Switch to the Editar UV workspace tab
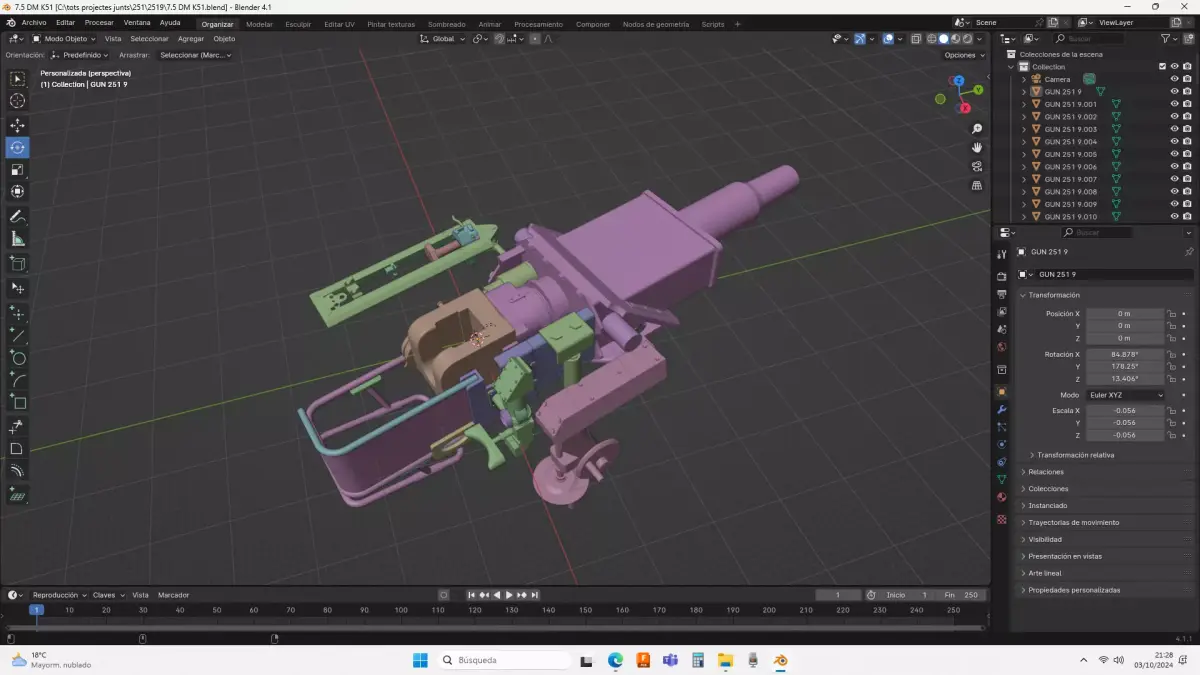1200x675 pixels. [339, 24]
